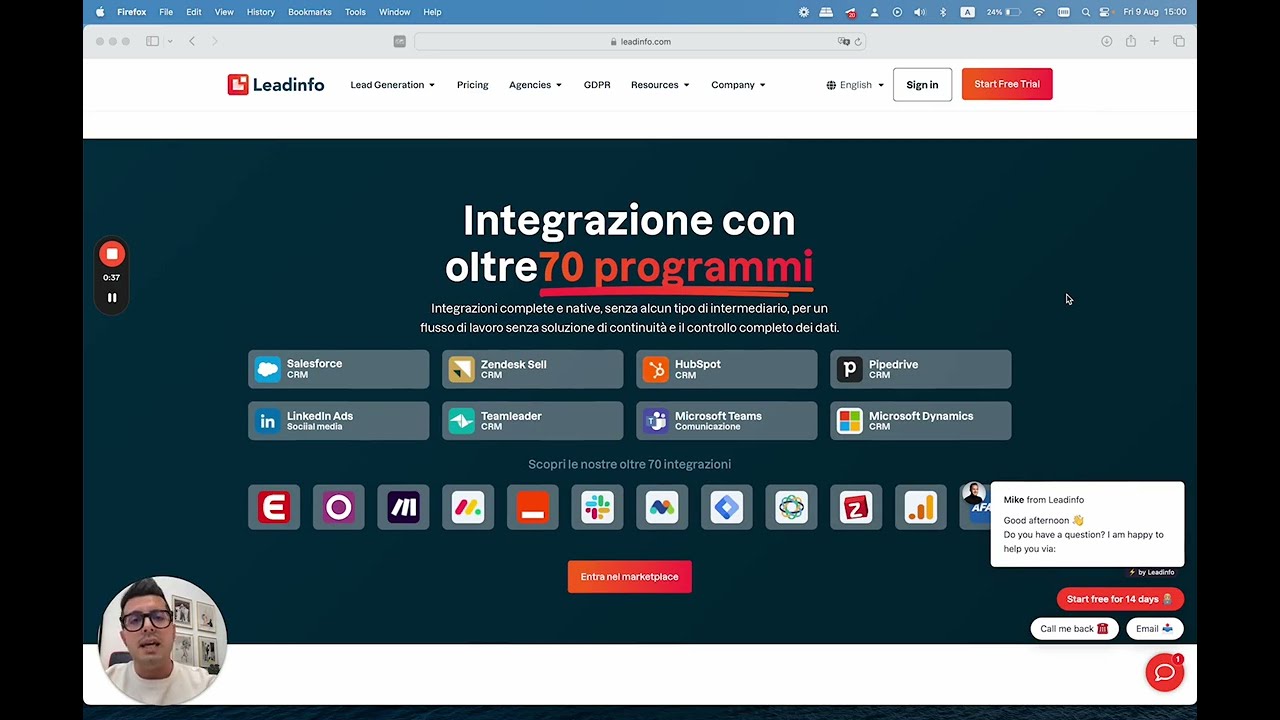Open the Google Tag Manager integration icon
1280x720 pixels.
726,508
